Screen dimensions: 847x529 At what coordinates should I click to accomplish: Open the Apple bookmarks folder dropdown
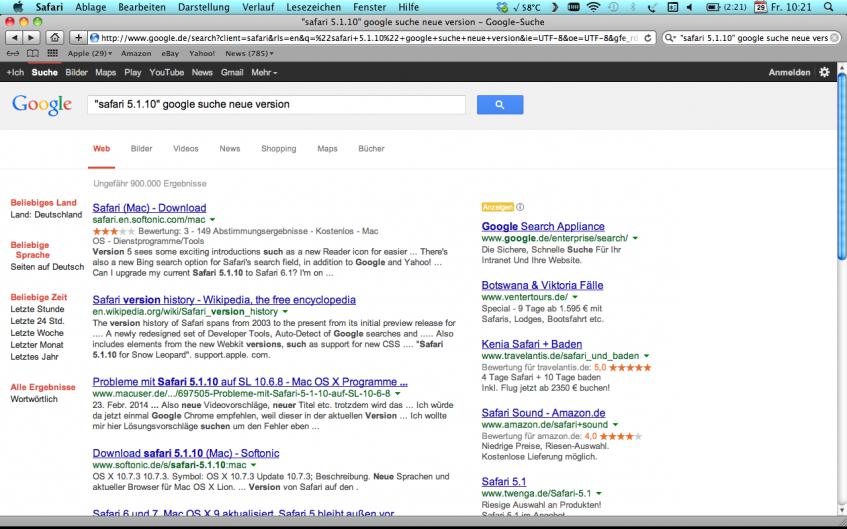click(x=90, y=53)
